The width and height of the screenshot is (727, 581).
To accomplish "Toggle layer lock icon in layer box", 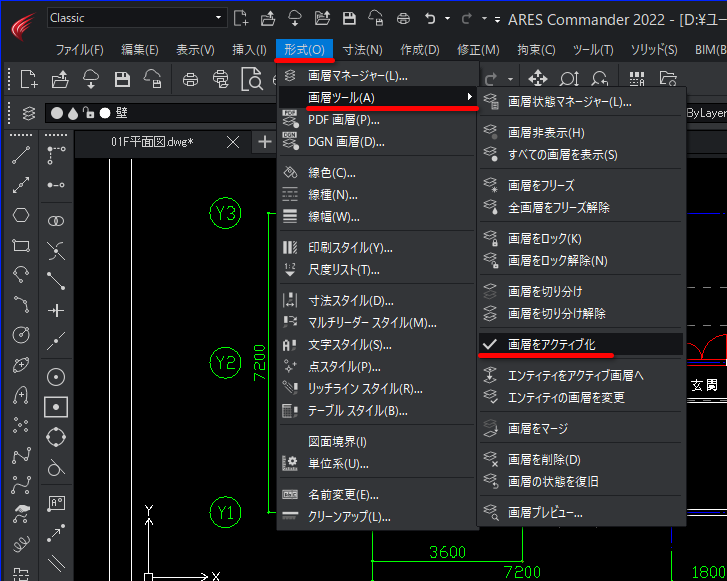I will click(x=88, y=113).
